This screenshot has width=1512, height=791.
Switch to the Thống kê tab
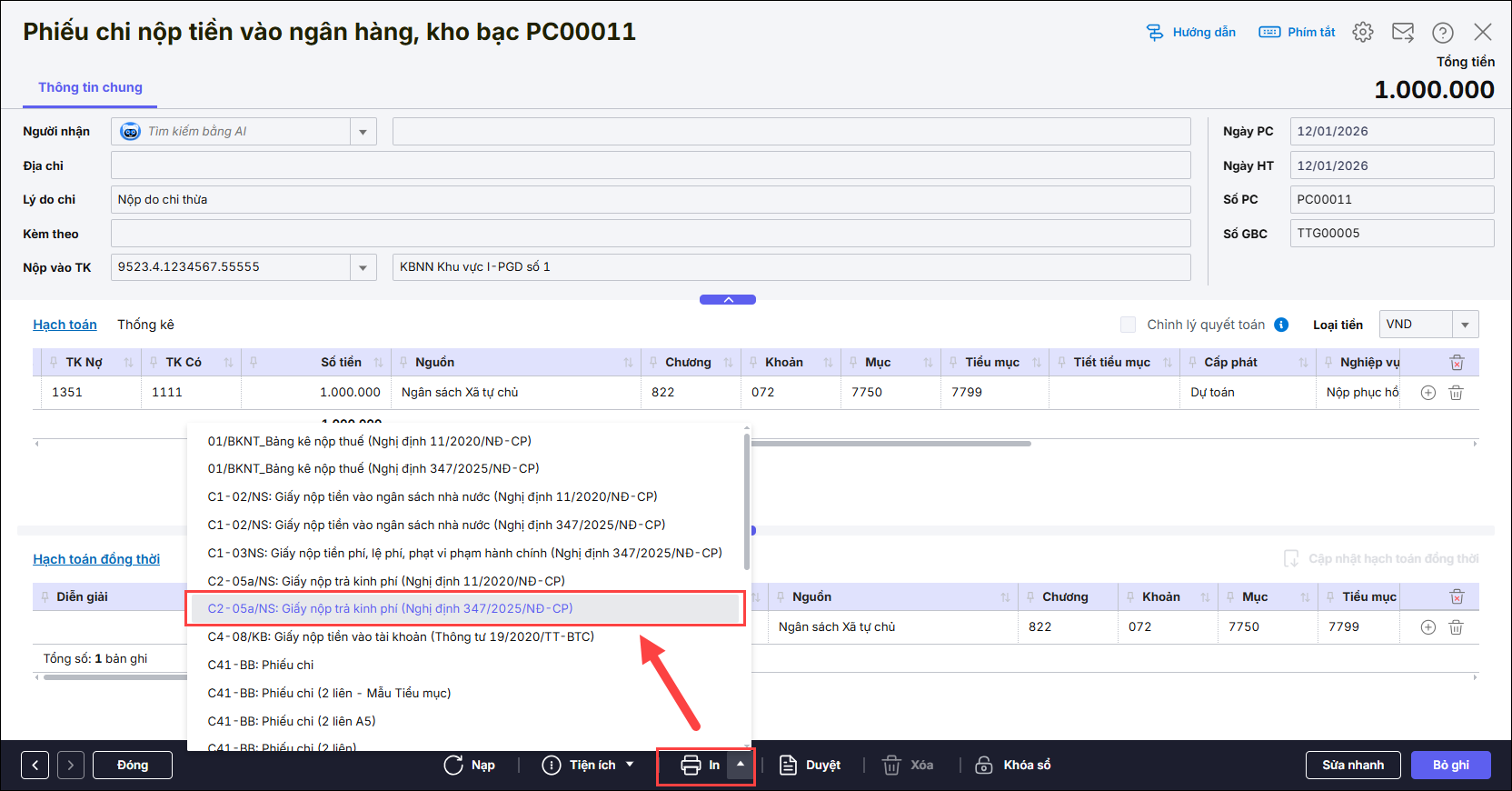145,325
